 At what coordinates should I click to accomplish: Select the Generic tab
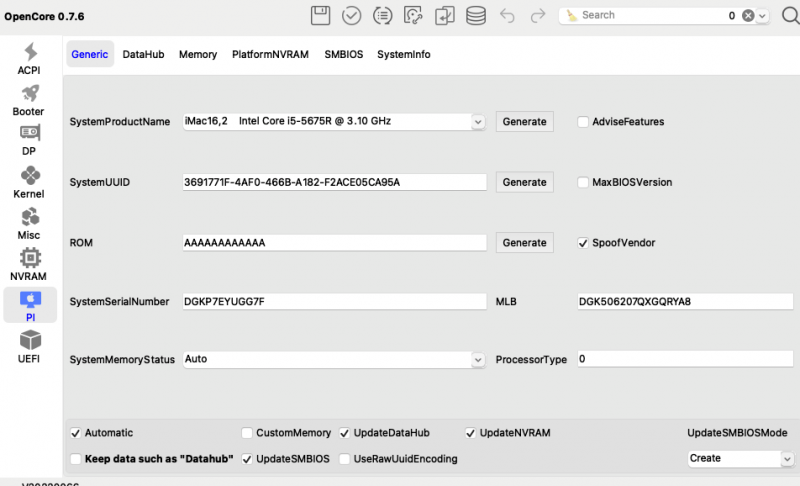[90, 54]
